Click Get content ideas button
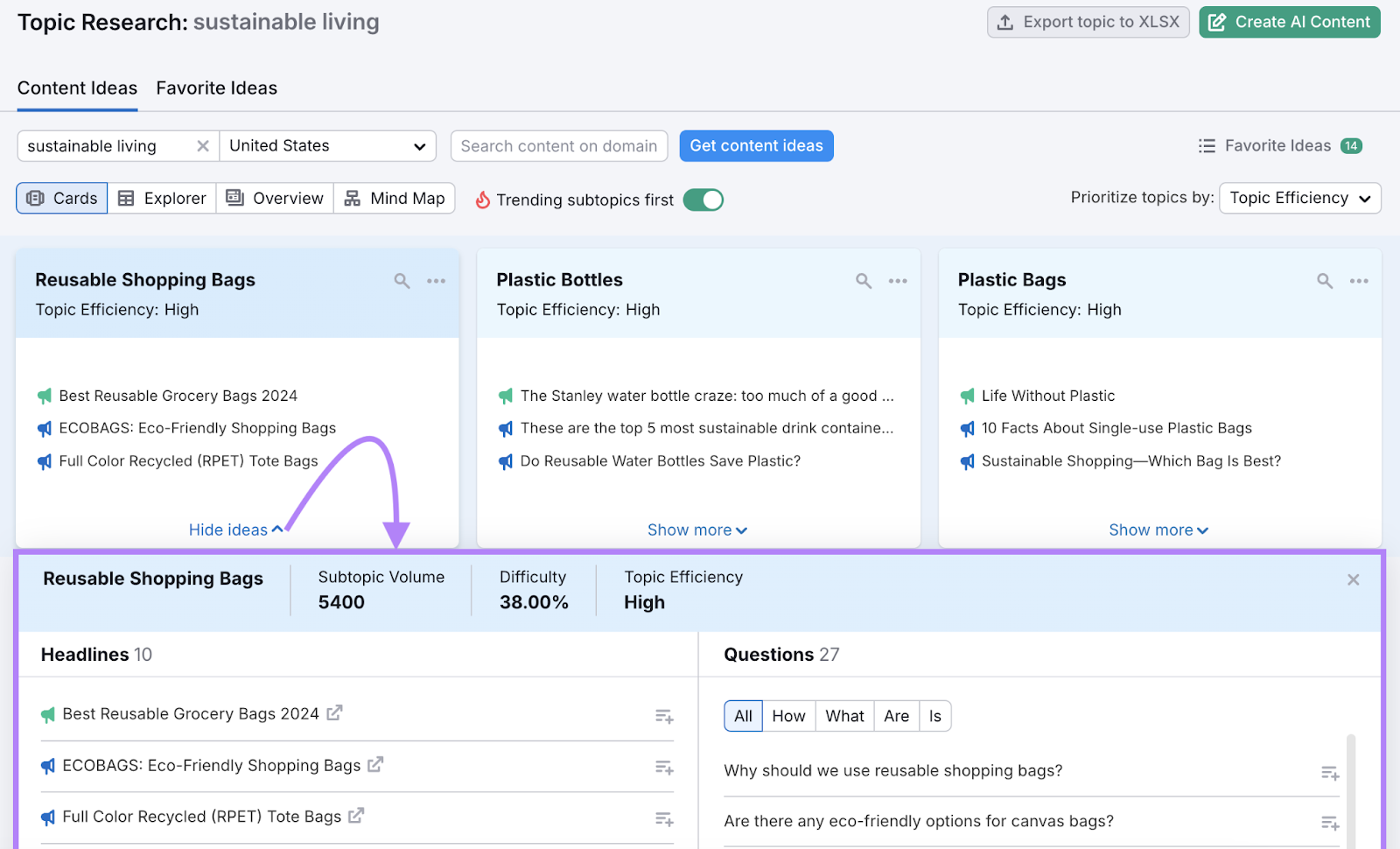 click(756, 146)
